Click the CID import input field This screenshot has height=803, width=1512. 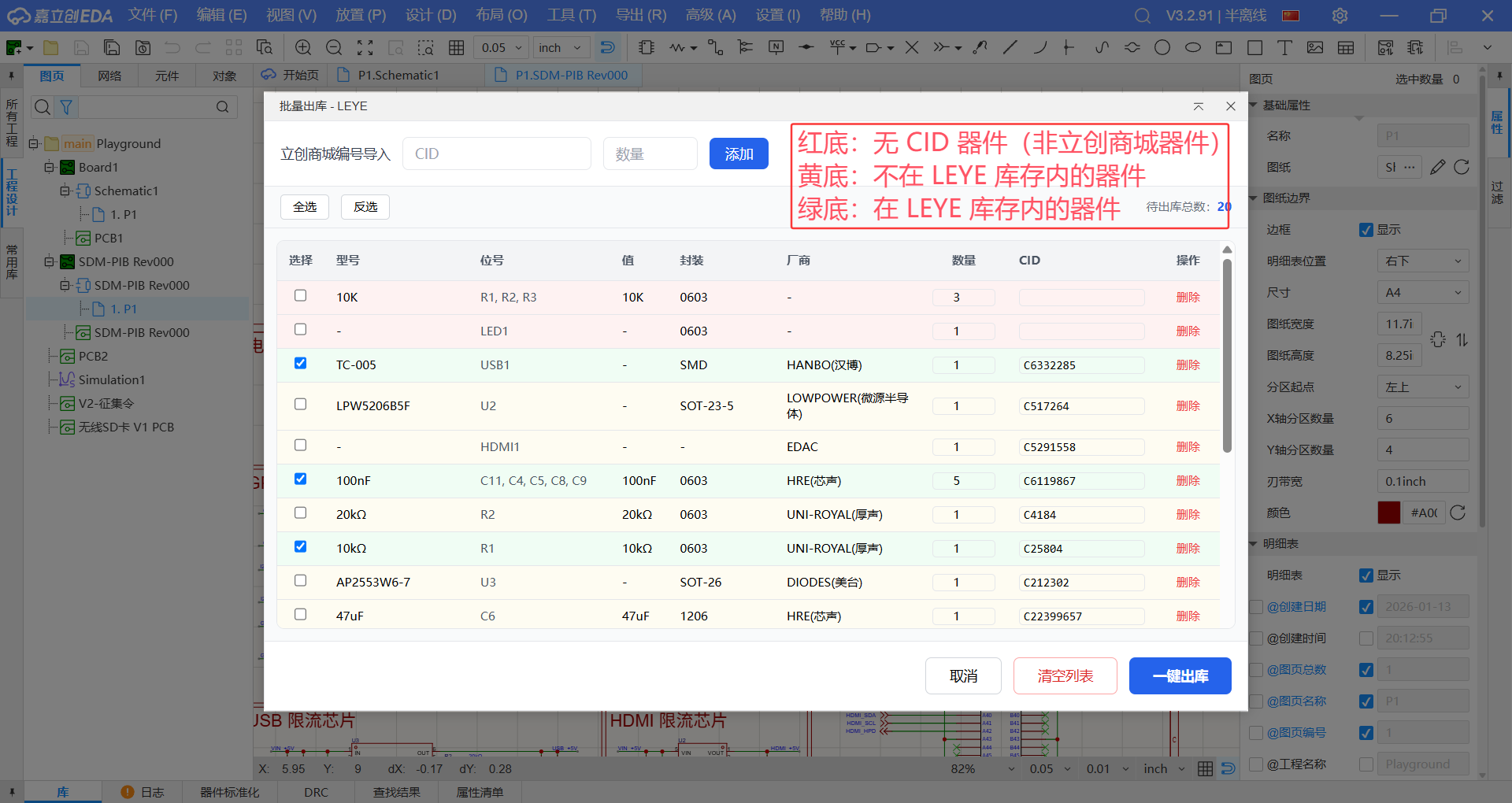click(x=497, y=154)
